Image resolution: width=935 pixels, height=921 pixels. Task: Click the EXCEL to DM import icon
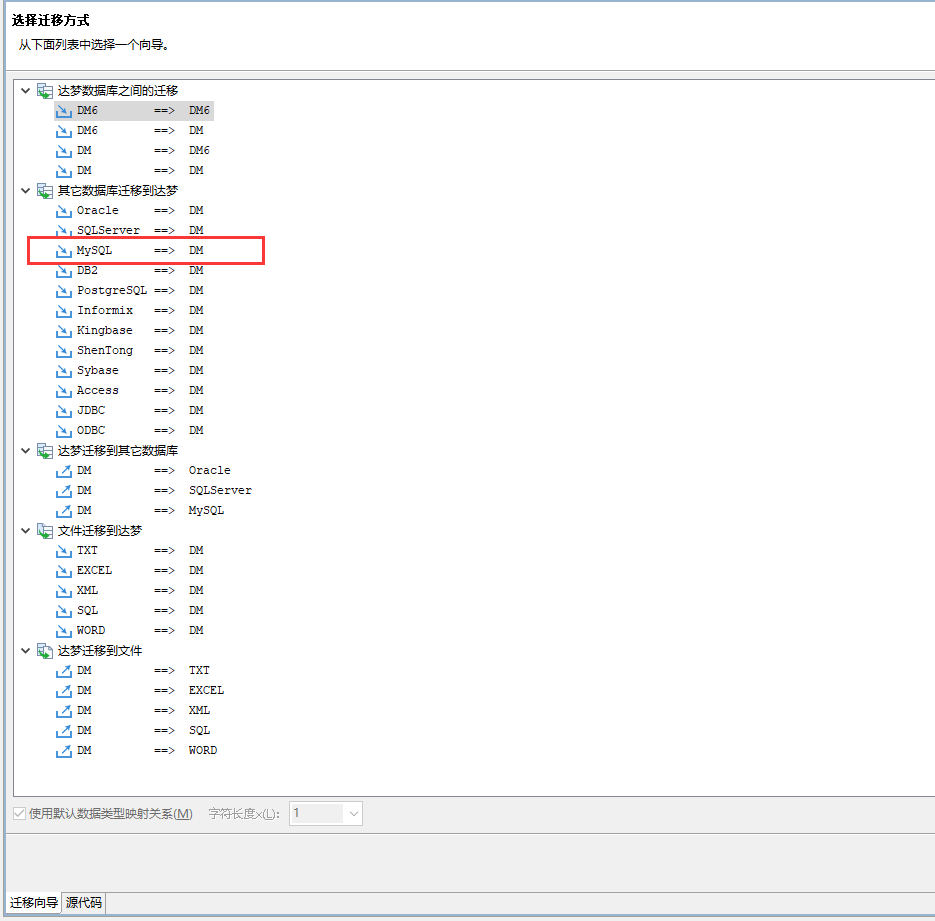click(x=64, y=570)
